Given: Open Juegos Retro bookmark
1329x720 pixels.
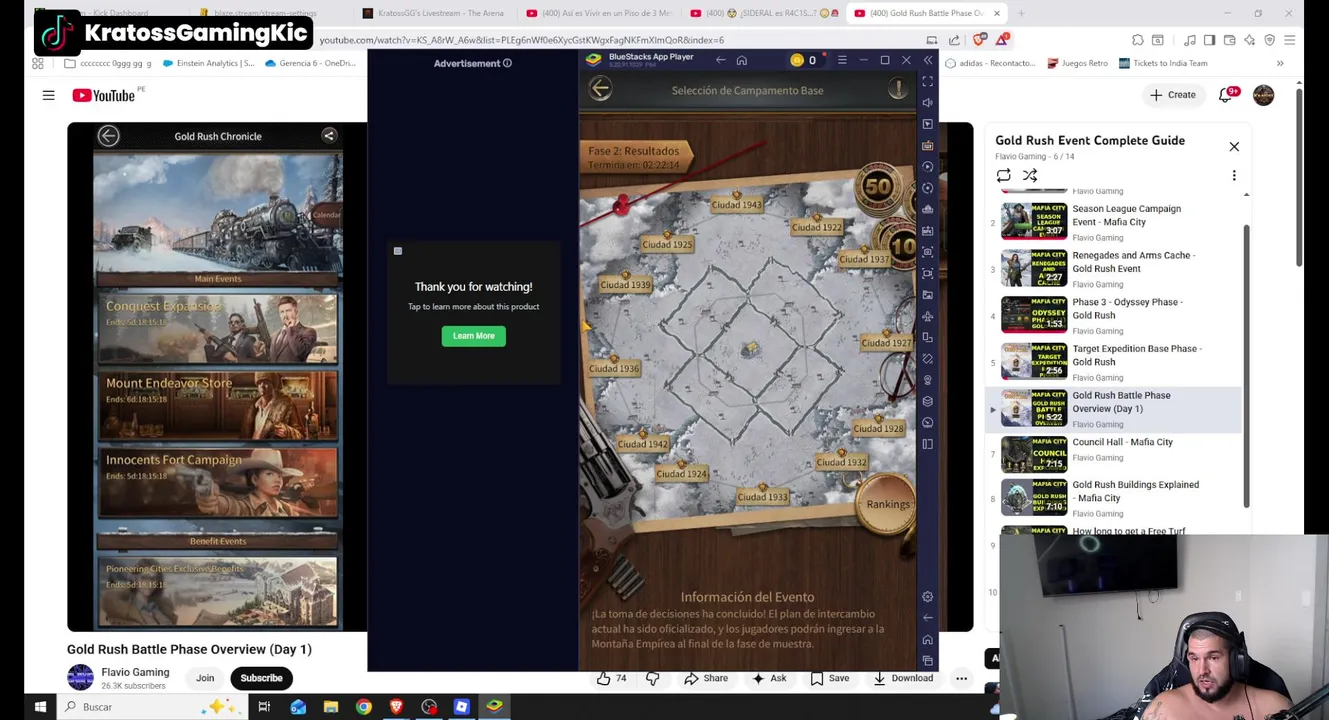Looking at the screenshot, I should coord(1077,63).
